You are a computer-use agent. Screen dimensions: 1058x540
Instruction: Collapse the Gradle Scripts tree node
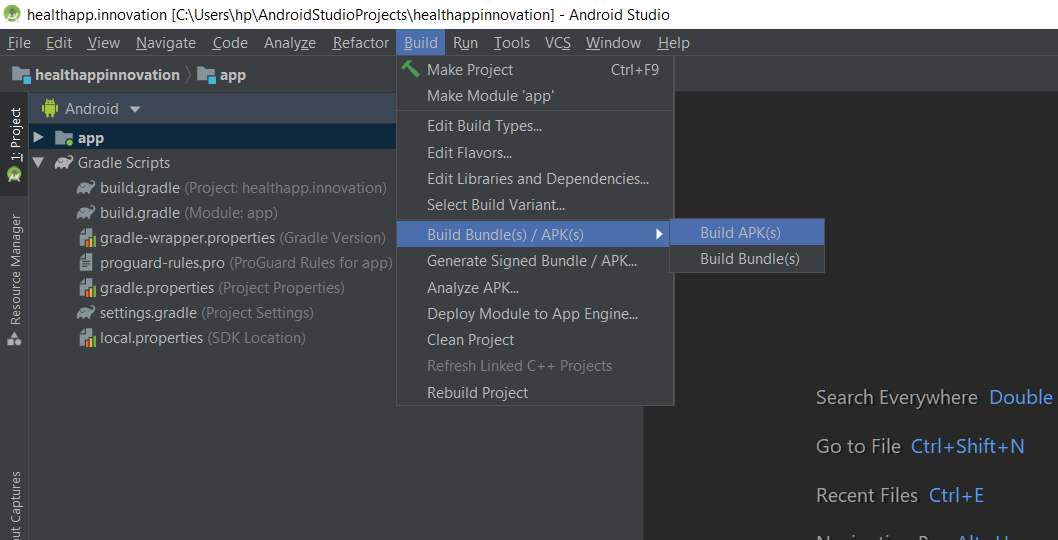38,163
